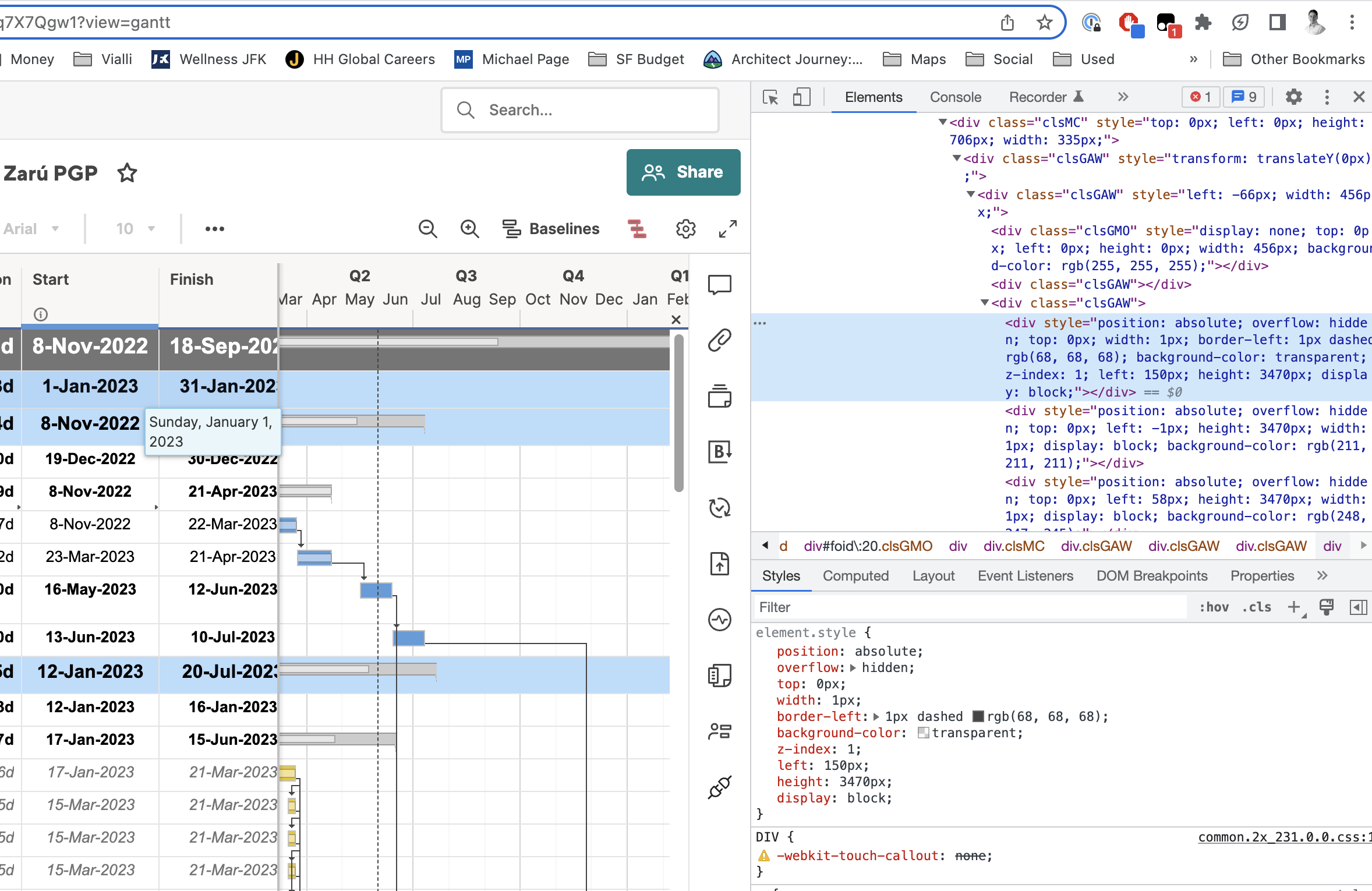1372x891 pixels.
Task: Open the DevTools customize kebab menu
Action: click(x=1327, y=97)
